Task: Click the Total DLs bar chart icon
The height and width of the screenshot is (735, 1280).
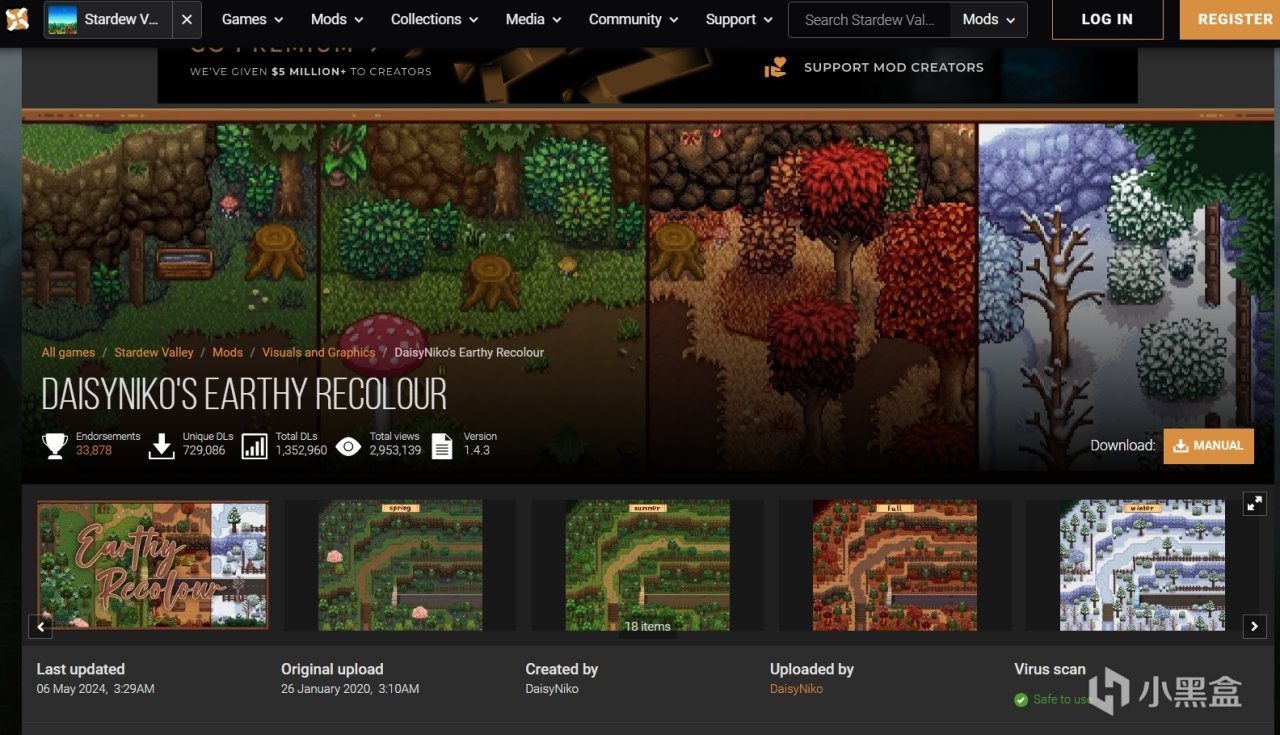Action: tap(255, 446)
